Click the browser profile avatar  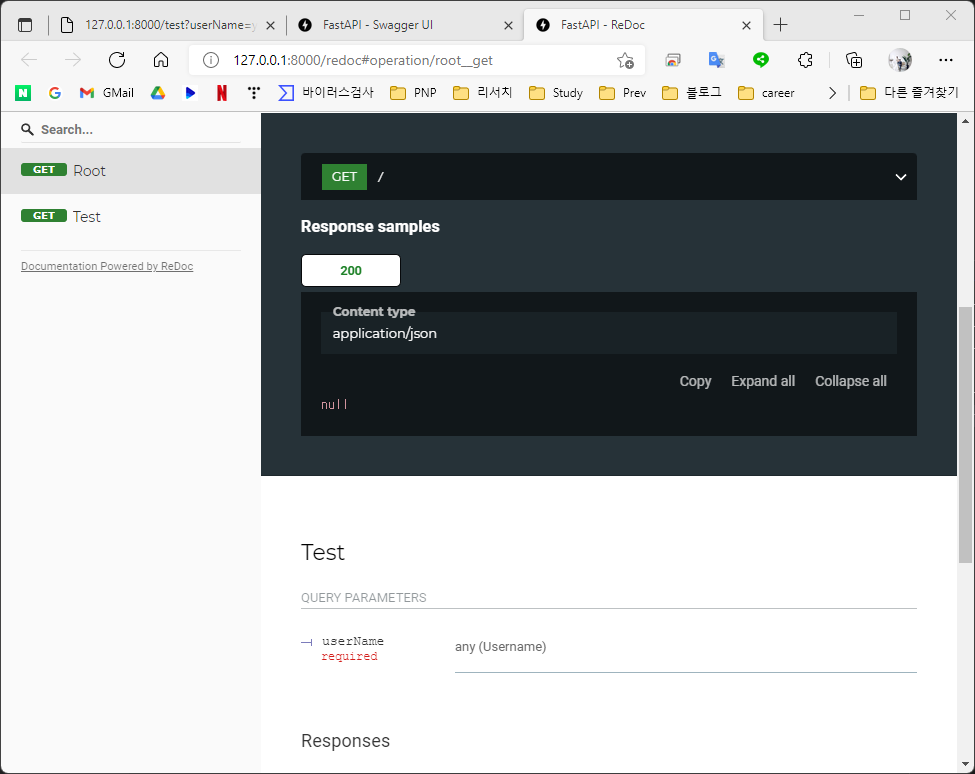[899, 60]
